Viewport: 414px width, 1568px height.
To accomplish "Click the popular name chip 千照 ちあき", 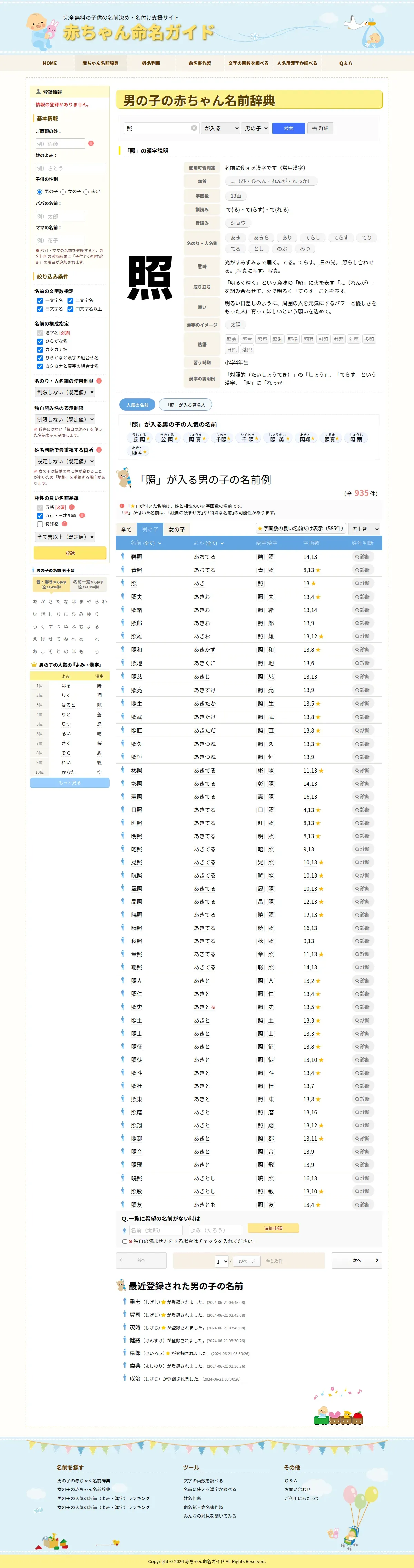I will [223, 438].
